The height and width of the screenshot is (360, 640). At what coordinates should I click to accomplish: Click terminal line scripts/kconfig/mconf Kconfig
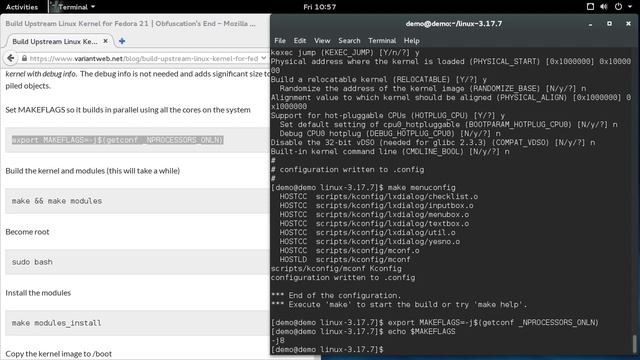click(336, 269)
